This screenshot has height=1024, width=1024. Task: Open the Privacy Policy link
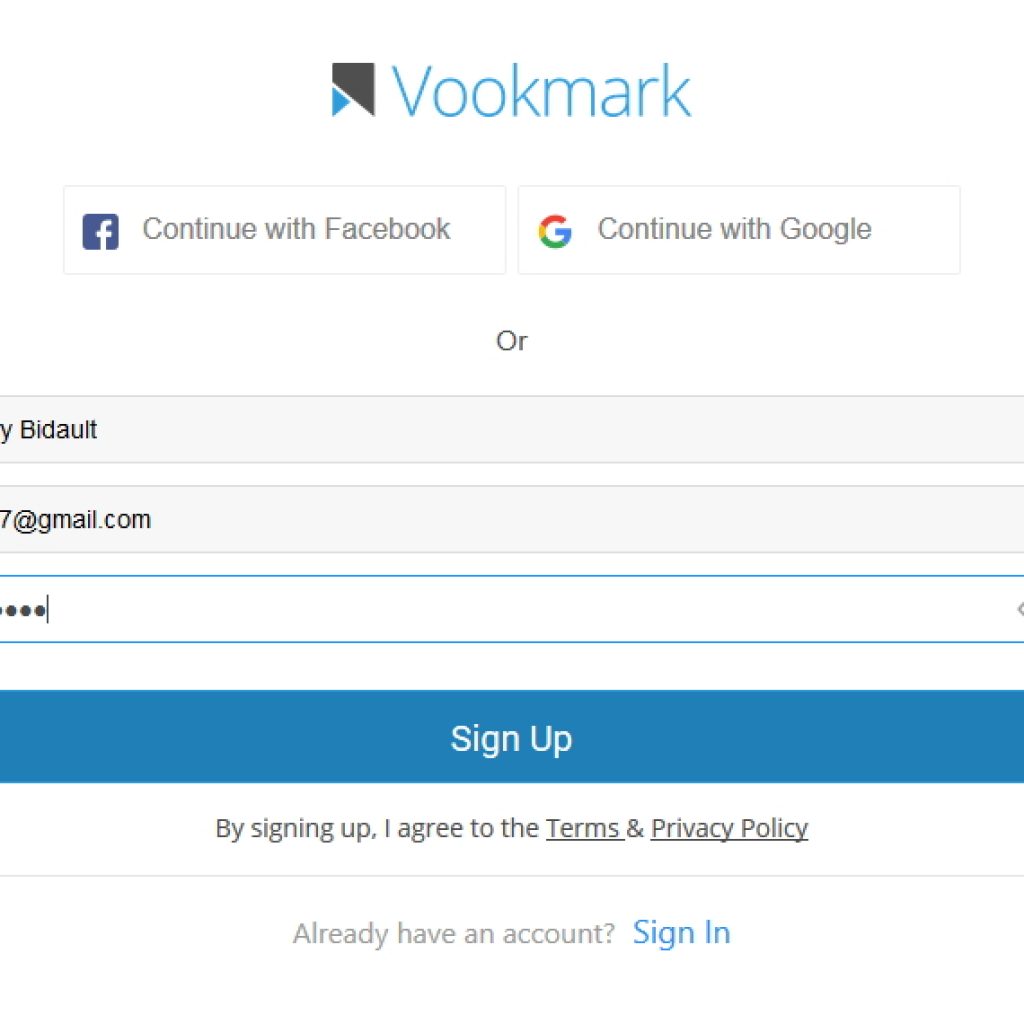tap(729, 828)
